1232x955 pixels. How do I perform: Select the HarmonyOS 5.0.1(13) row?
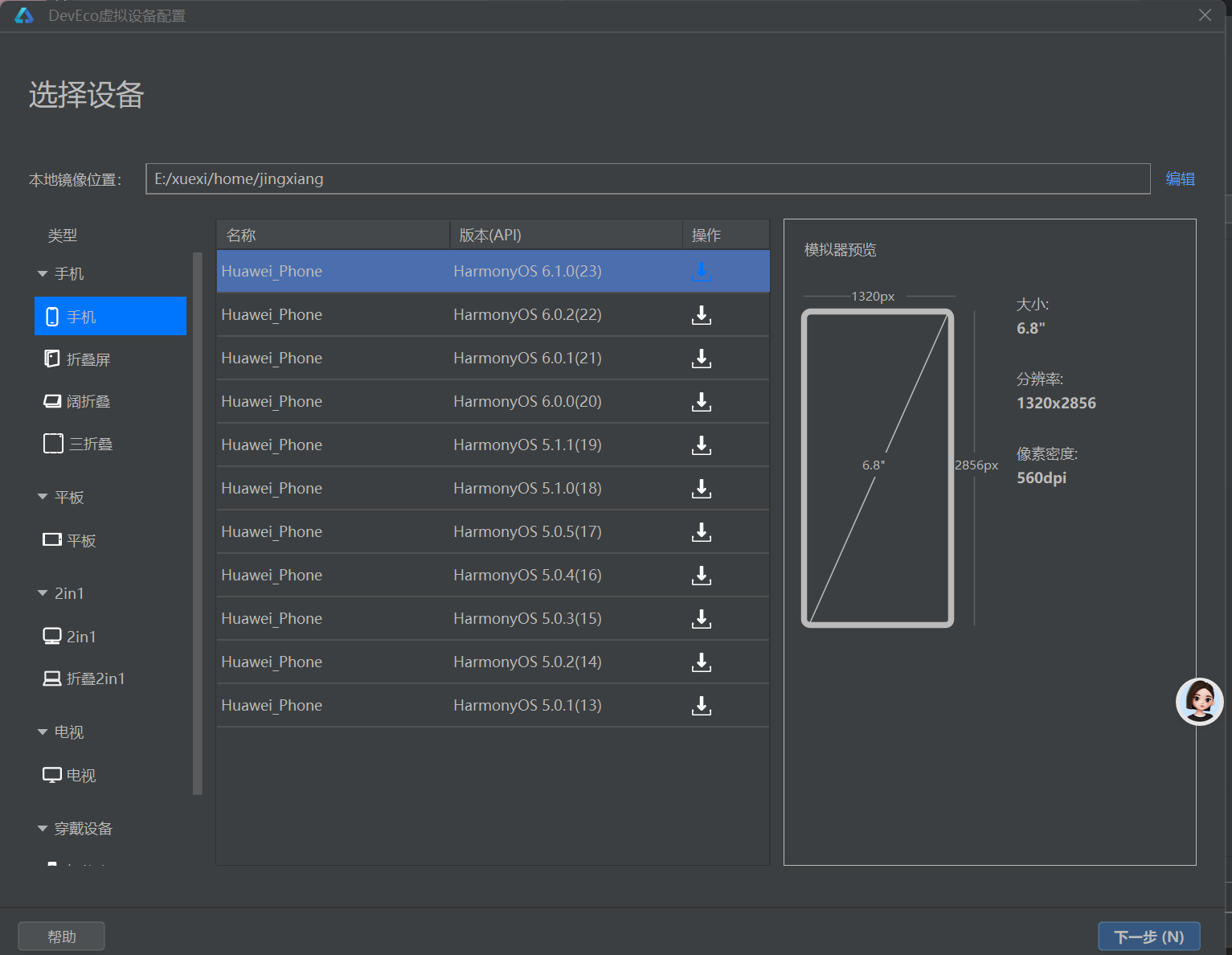493,705
